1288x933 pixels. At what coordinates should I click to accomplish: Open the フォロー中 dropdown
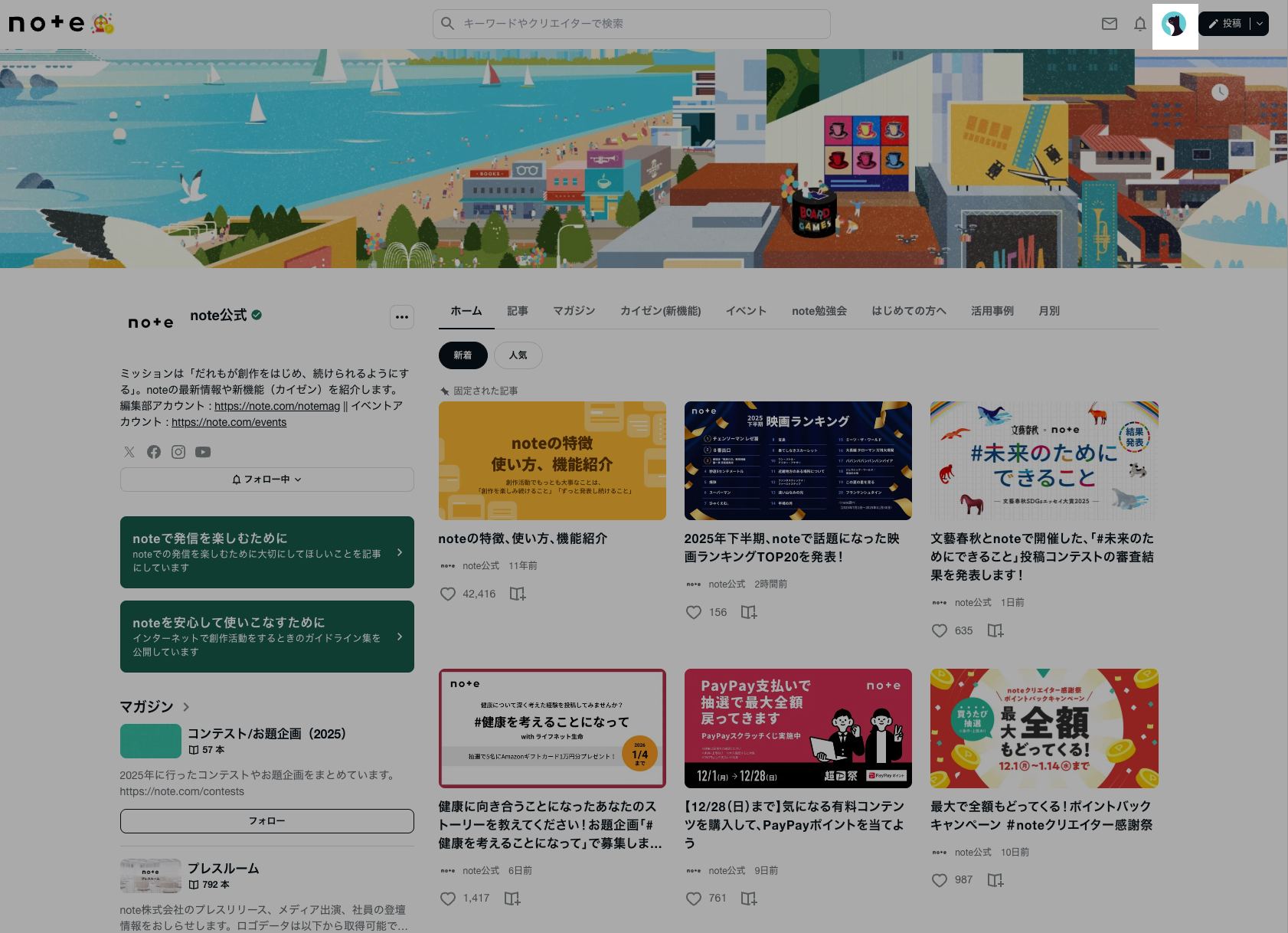tap(266, 480)
